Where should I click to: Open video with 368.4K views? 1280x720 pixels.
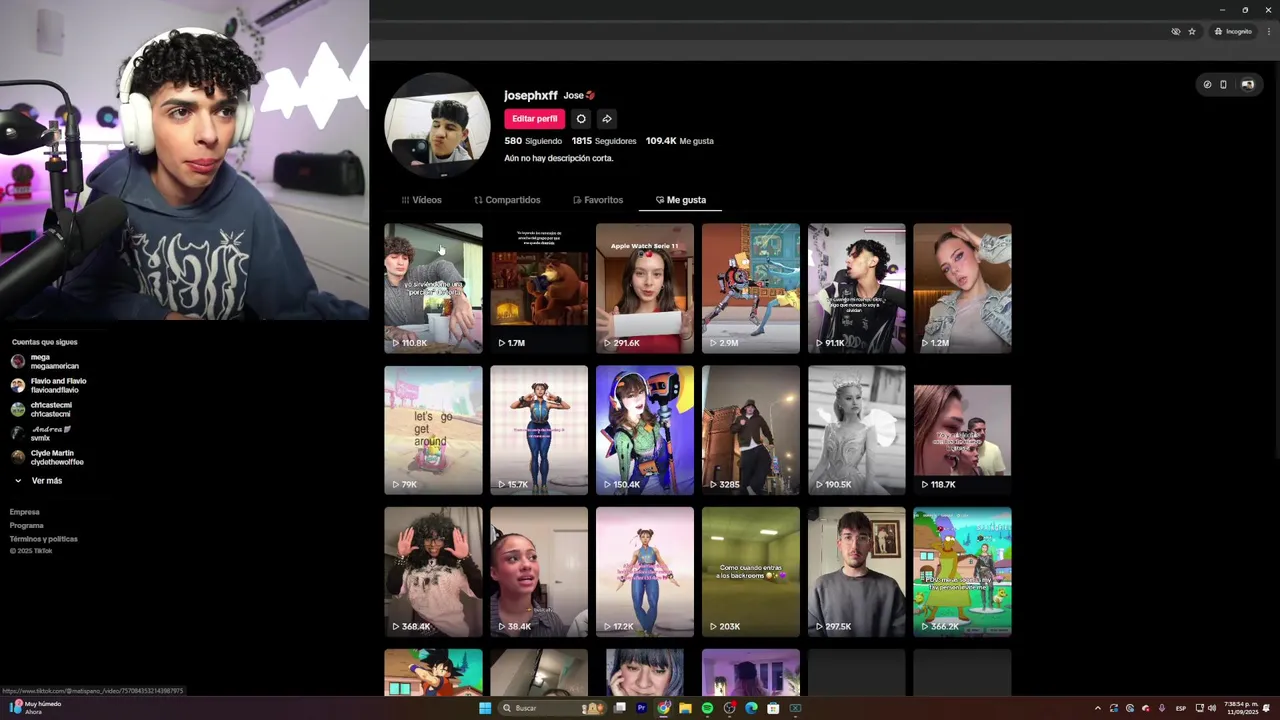coord(433,572)
